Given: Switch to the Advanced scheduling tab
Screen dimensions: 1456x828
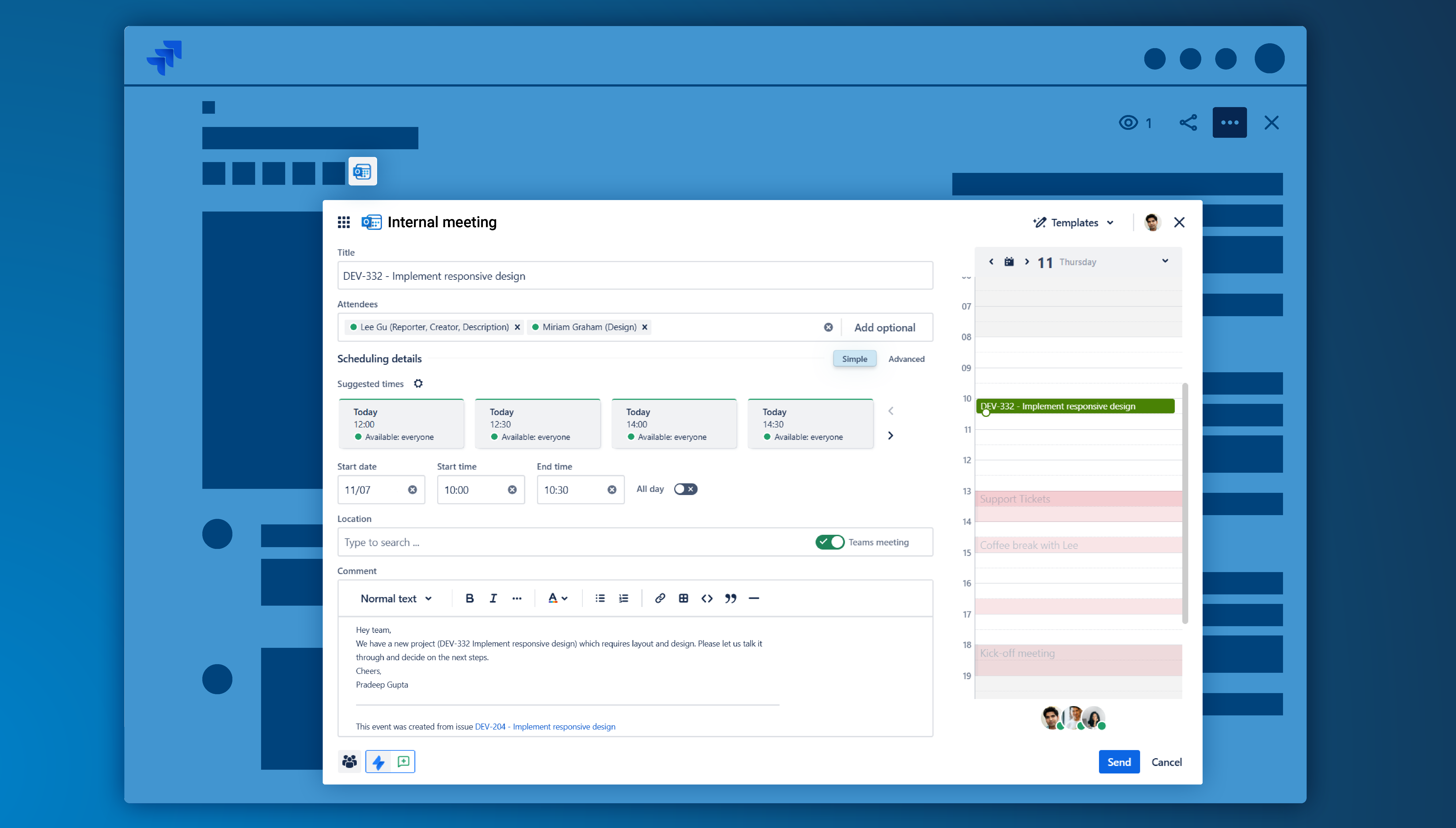Looking at the screenshot, I should [x=906, y=359].
